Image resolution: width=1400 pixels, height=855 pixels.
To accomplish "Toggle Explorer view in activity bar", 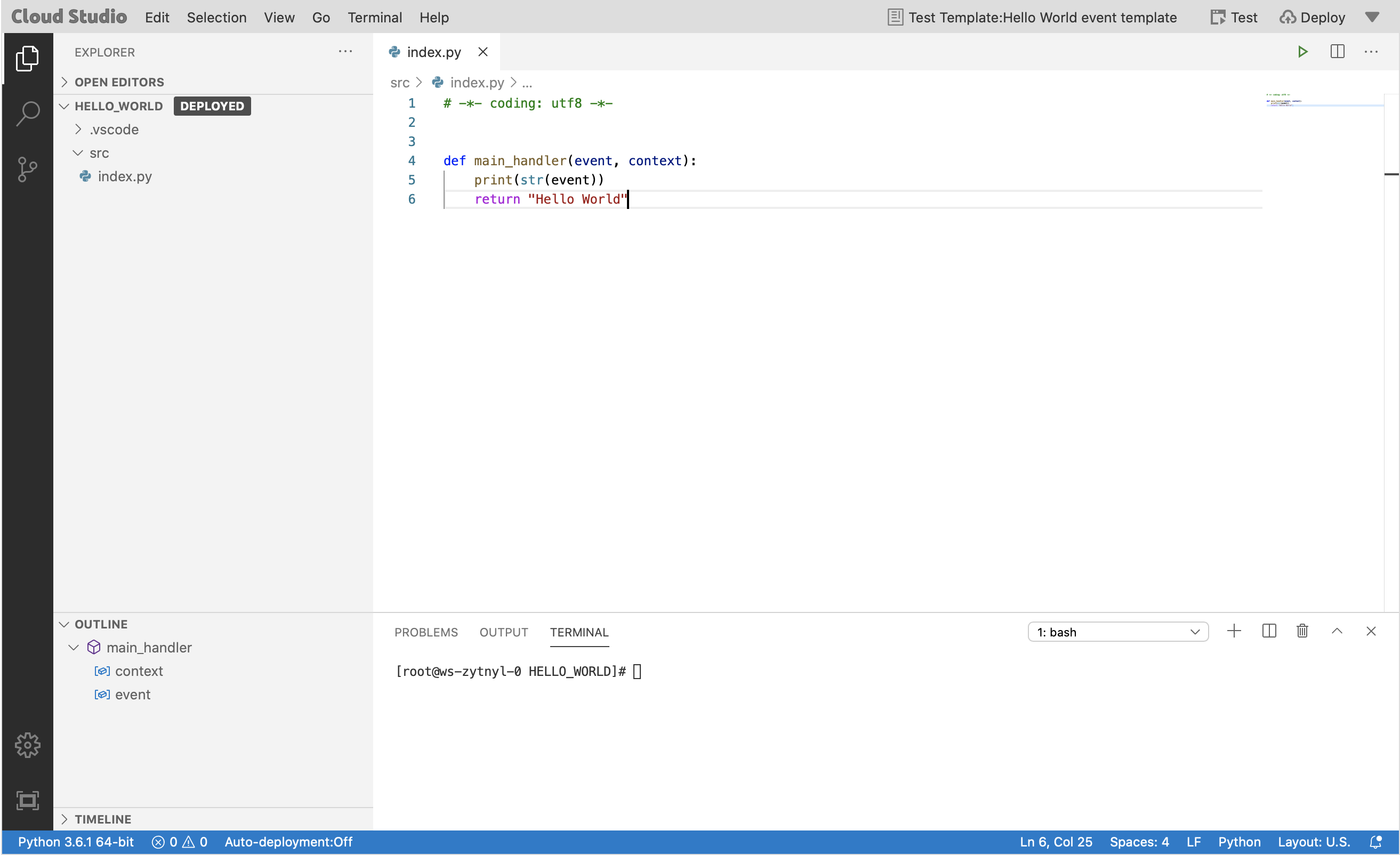I will pos(27,59).
